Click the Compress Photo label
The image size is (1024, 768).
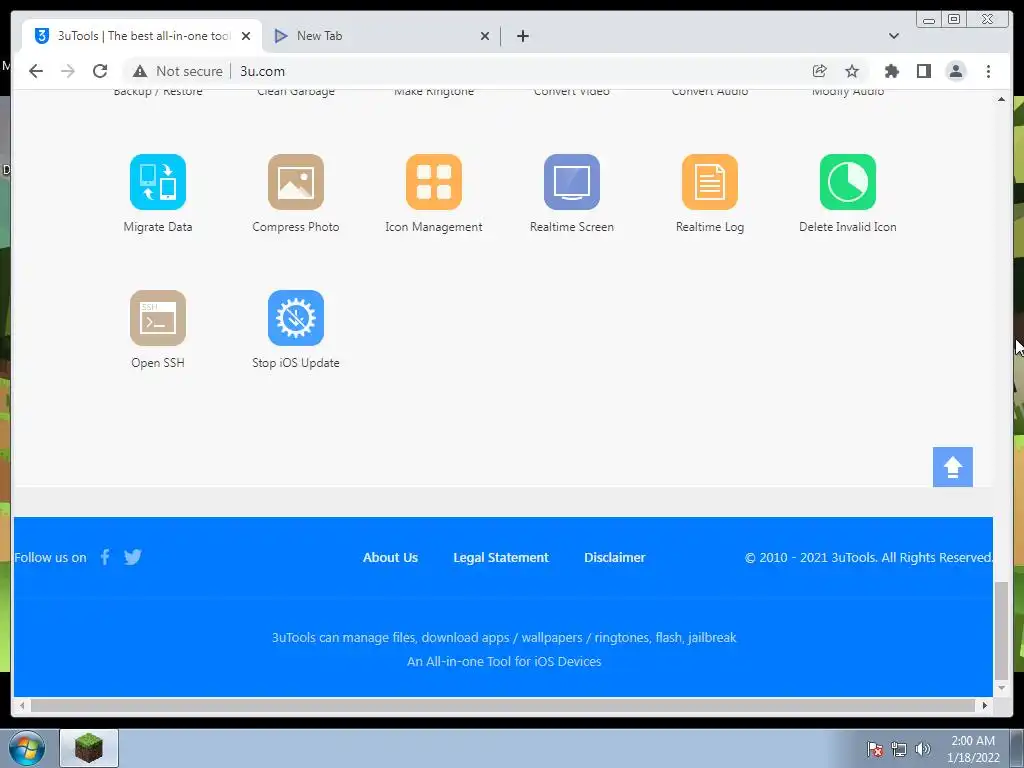click(295, 227)
